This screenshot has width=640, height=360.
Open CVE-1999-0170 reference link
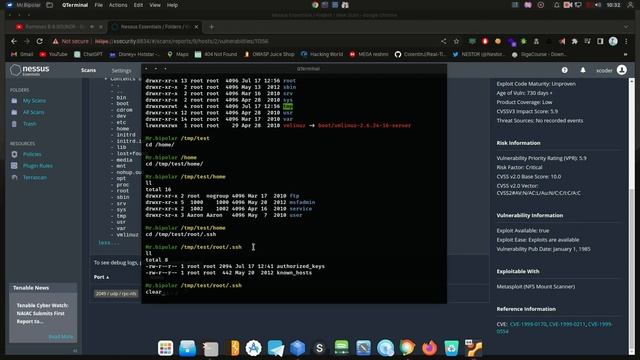point(528,324)
